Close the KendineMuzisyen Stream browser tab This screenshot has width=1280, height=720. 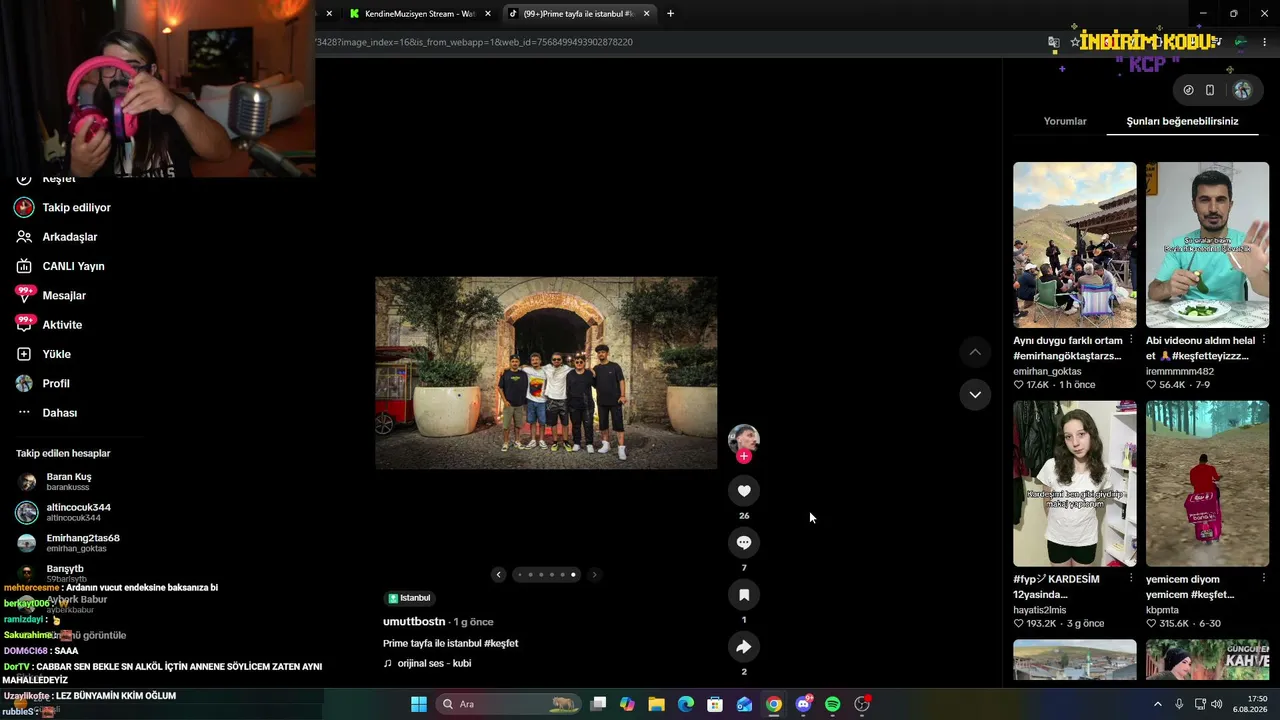[x=488, y=14]
